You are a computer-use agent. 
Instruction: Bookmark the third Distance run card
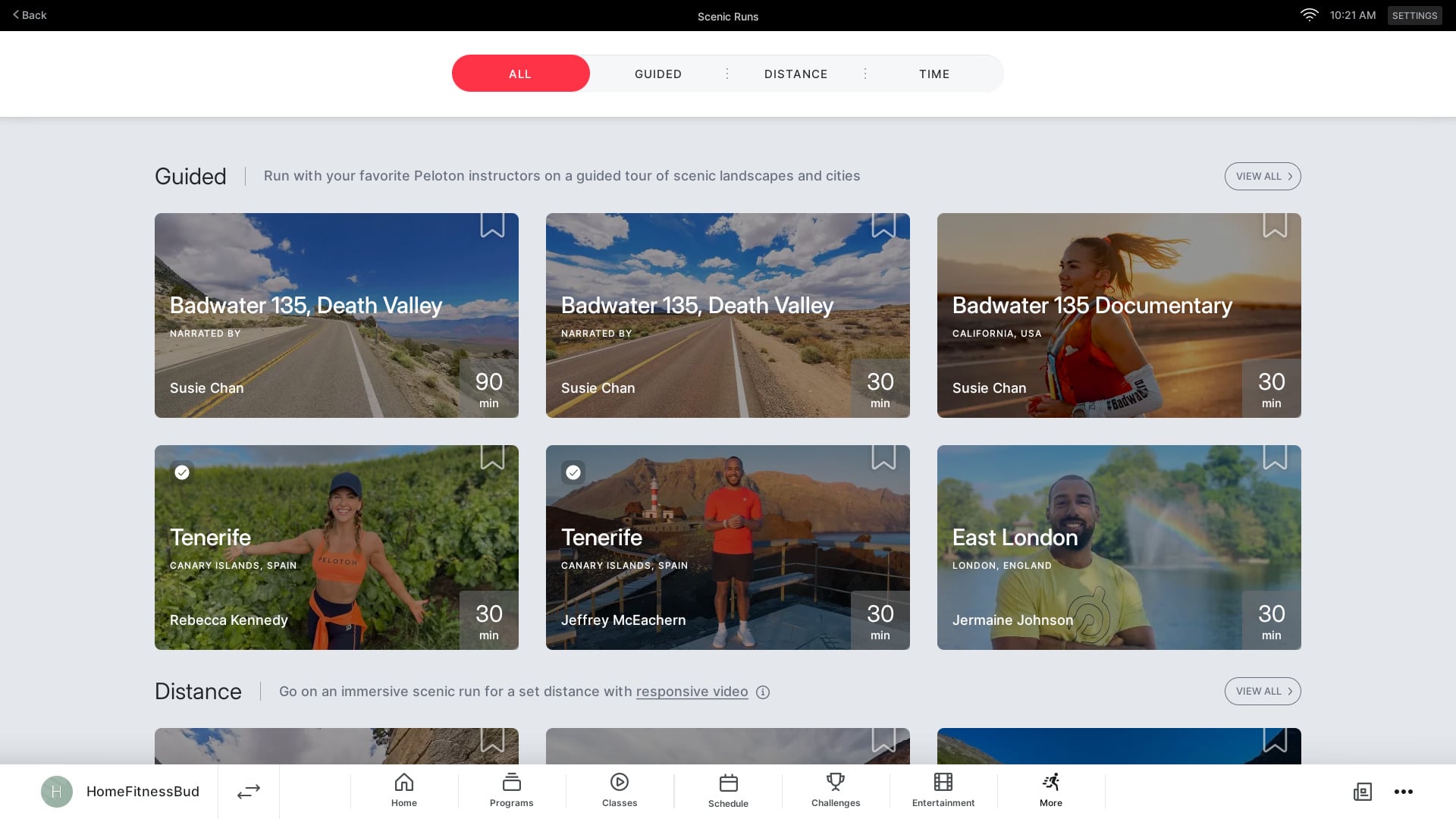click(x=1275, y=740)
